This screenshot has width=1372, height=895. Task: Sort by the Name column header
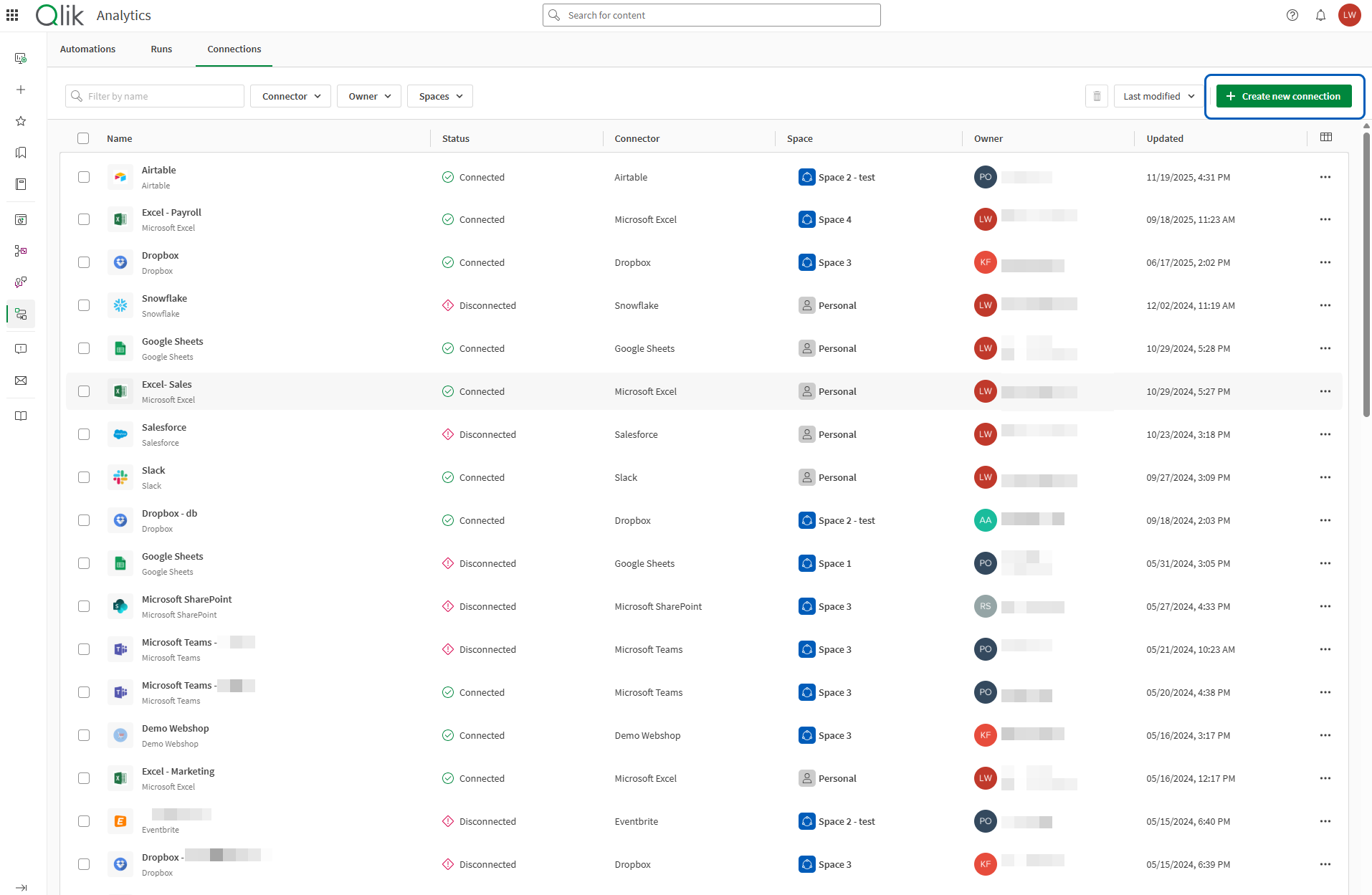click(120, 138)
